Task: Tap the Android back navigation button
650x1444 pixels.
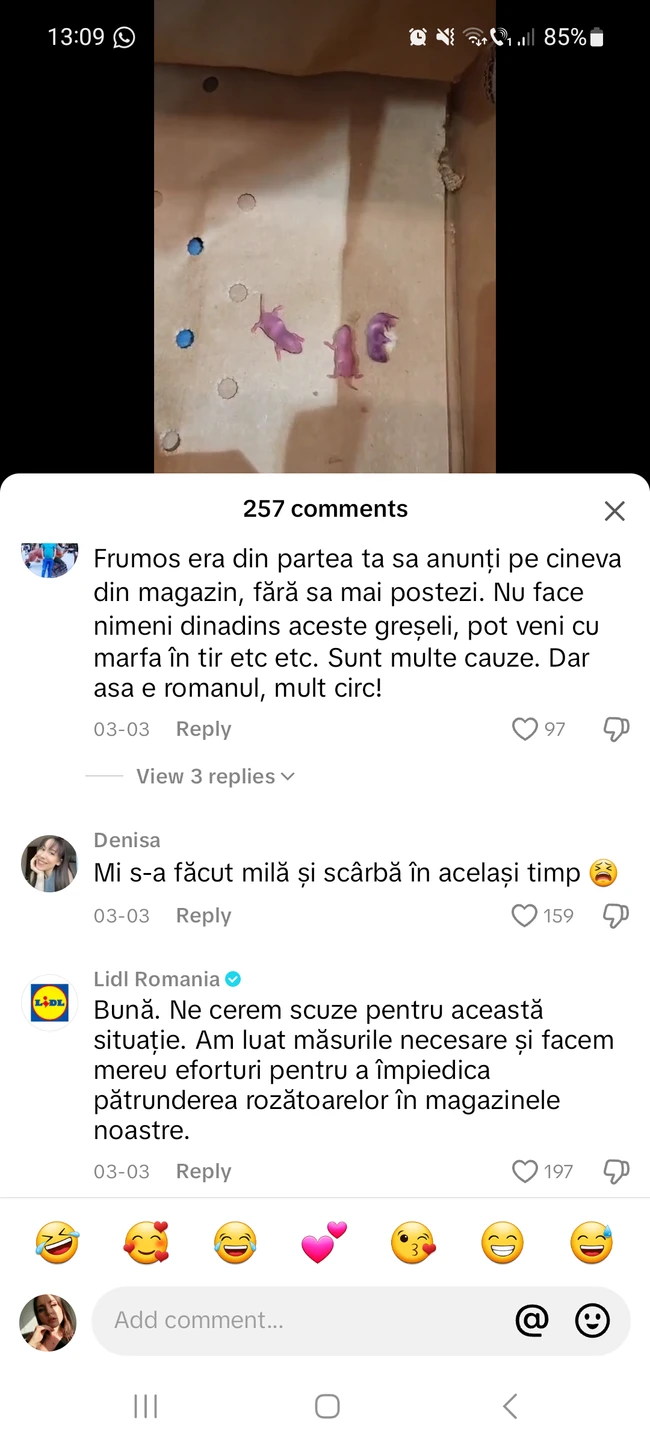Action: (x=509, y=1406)
